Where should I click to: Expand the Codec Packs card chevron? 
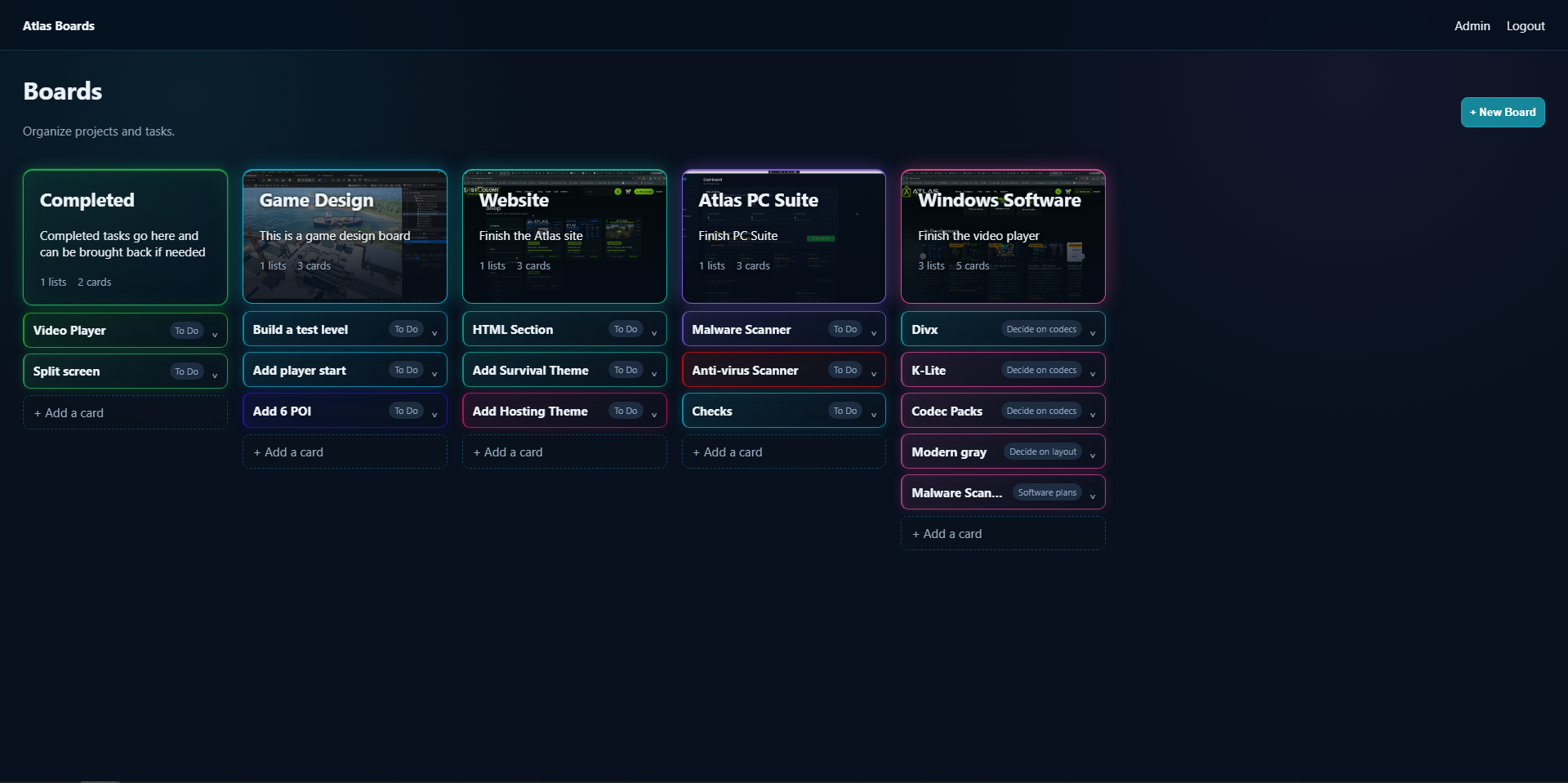click(x=1093, y=414)
